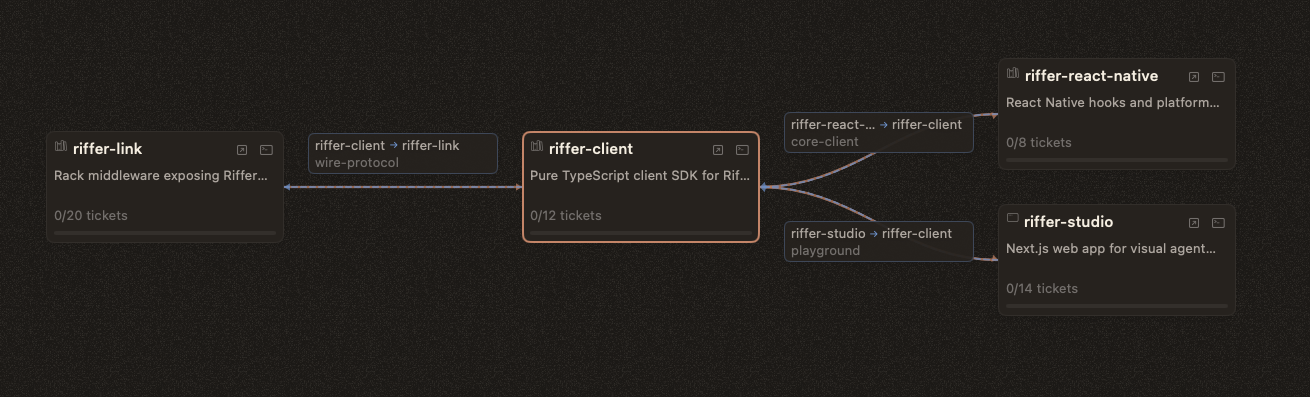Open terminal icon on riffer-client node
The width and height of the screenshot is (1310, 397).
tap(742, 150)
